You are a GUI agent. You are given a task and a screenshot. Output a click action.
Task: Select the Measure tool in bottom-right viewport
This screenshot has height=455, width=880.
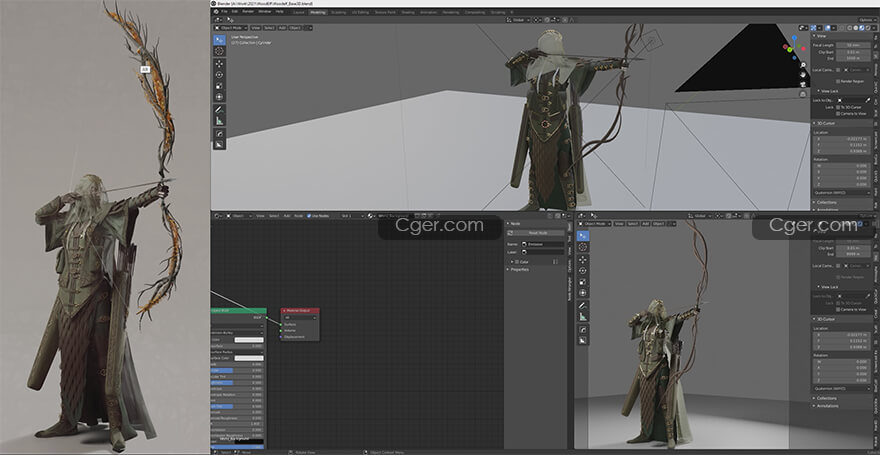coord(583,316)
